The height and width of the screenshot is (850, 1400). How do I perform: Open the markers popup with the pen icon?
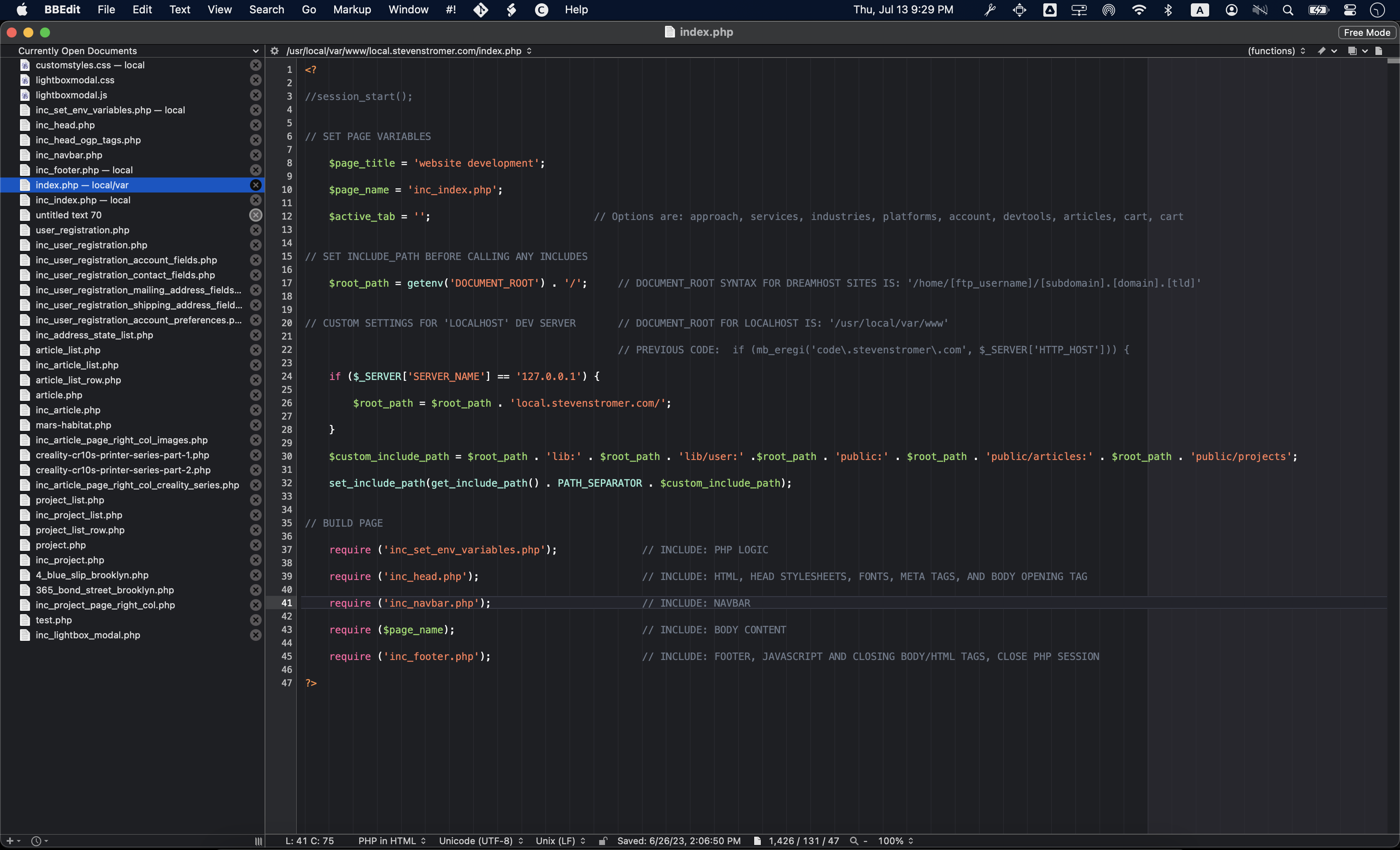click(x=1322, y=50)
